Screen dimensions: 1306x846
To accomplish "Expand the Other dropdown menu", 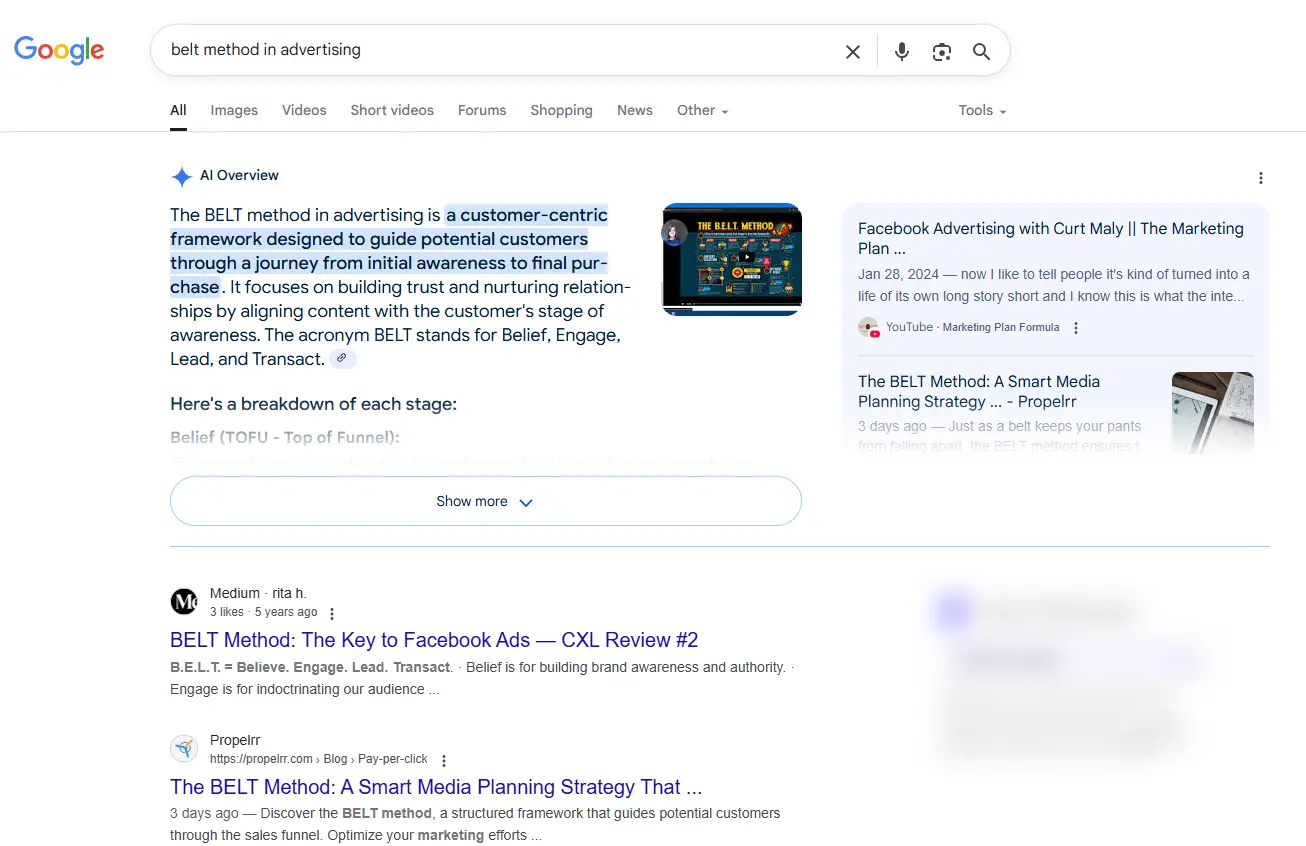I will point(702,110).
